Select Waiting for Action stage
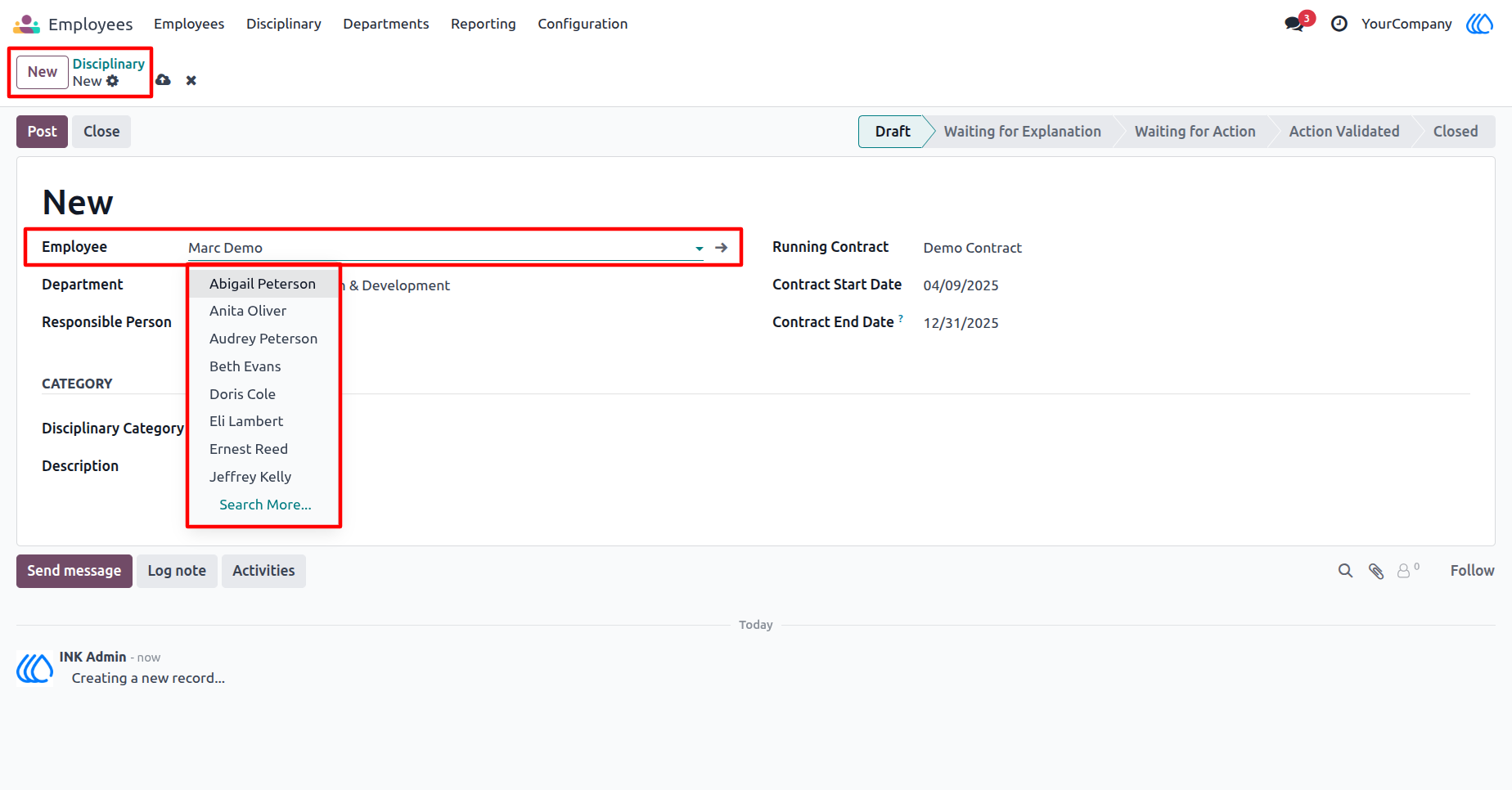The image size is (1512, 790). click(x=1195, y=132)
